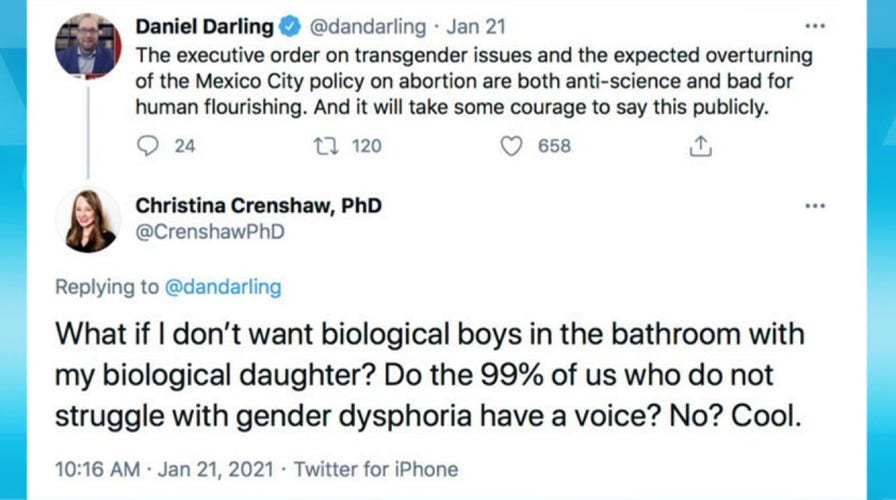Open more options on Christina Crenshaw's reply
The image size is (896, 500).
tap(814, 204)
